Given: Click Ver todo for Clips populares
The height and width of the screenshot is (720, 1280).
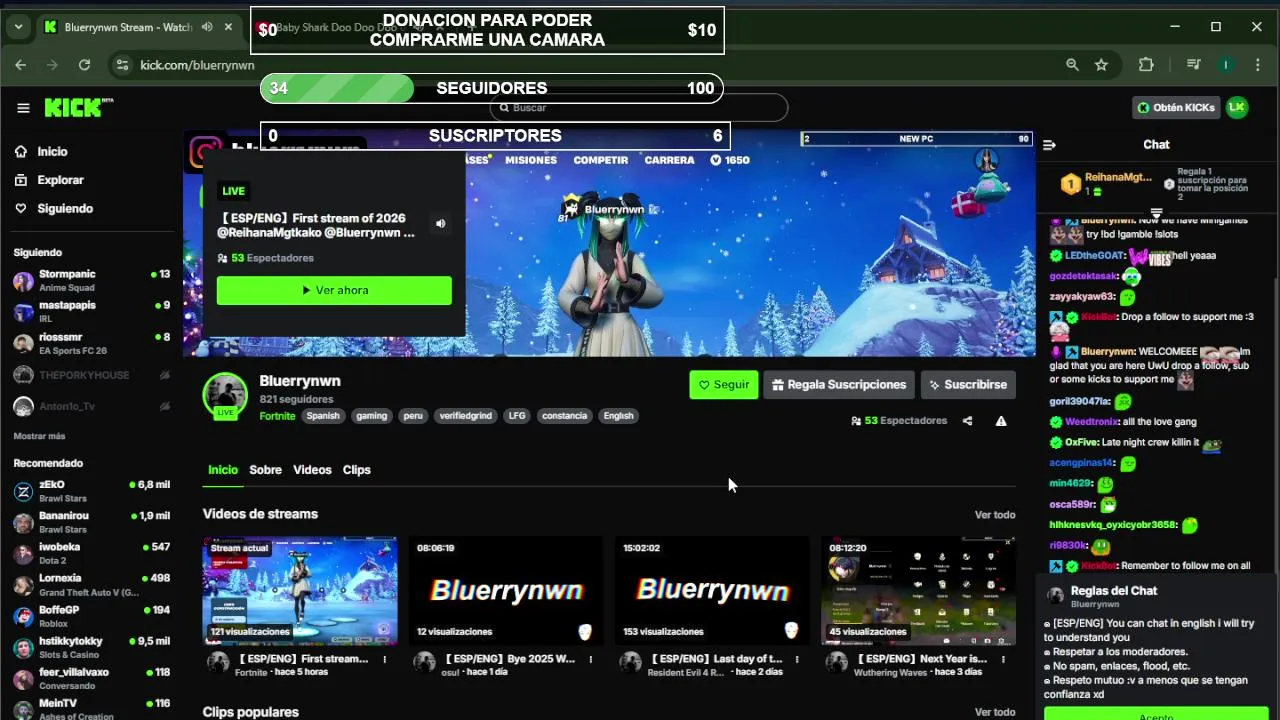Looking at the screenshot, I should 995,713.
